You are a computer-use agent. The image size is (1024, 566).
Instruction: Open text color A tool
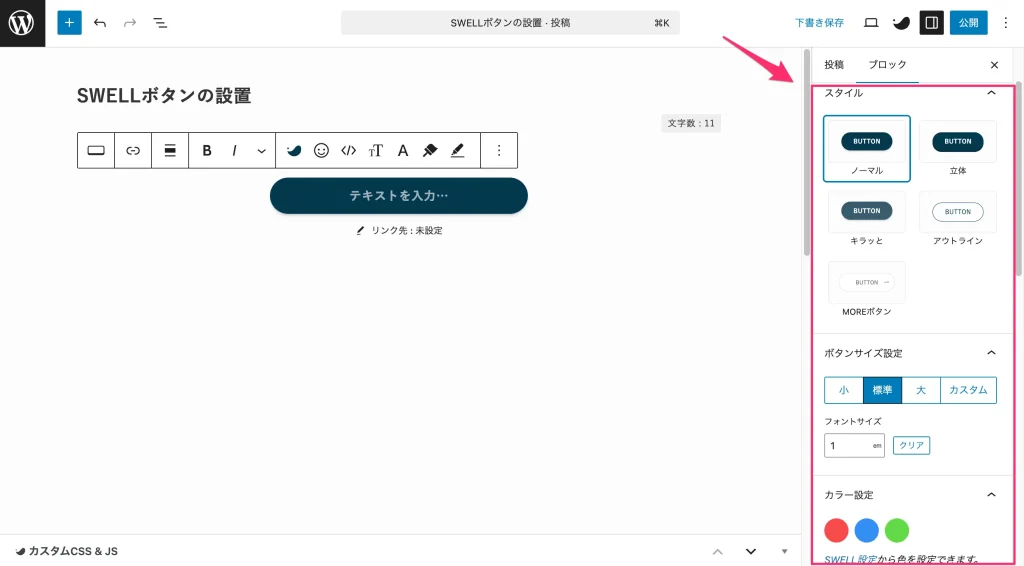(403, 151)
